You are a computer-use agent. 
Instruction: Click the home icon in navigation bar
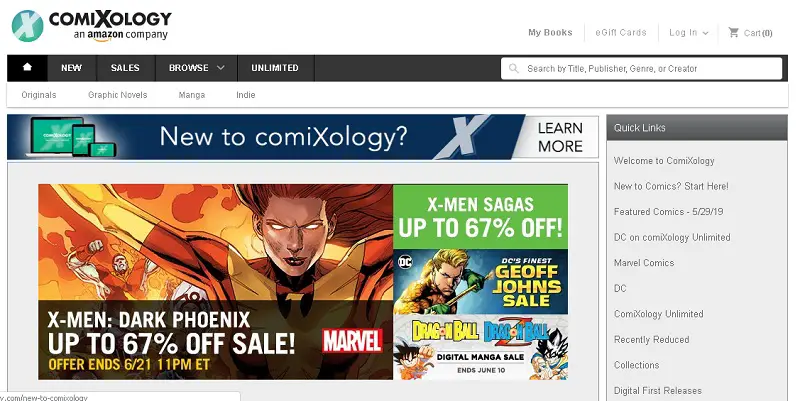pyautogui.click(x=27, y=68)
